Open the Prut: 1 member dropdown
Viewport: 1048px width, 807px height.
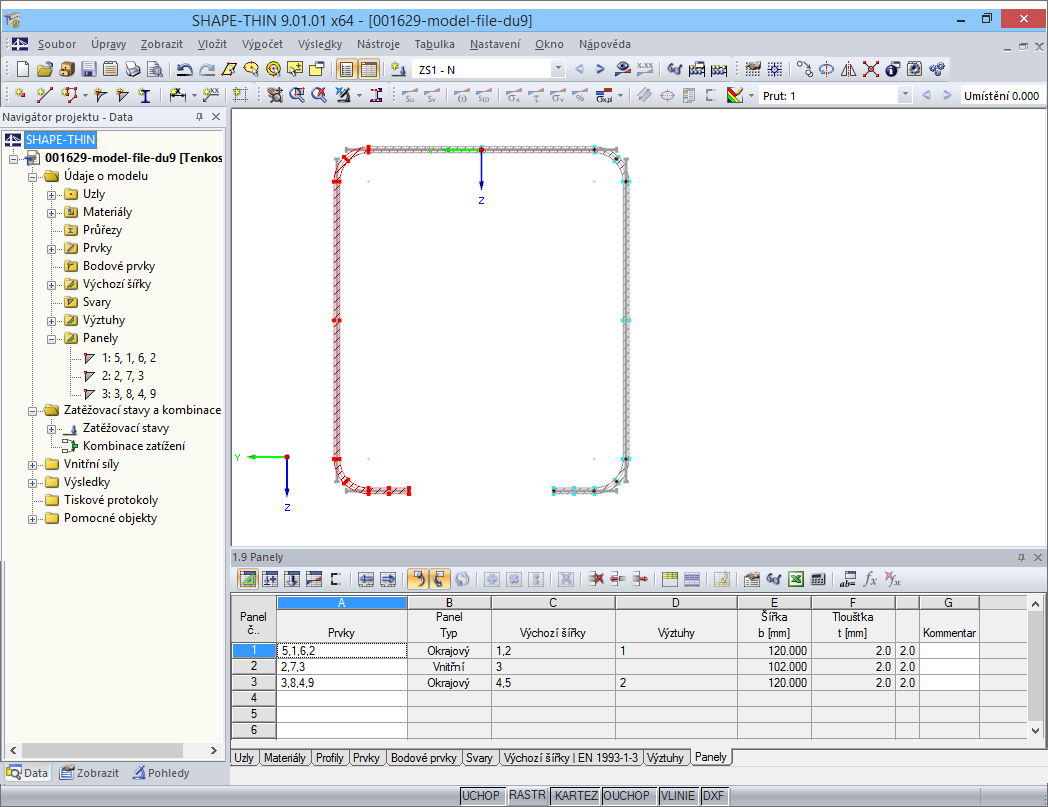pyautogui.click(x=905, y=95)
